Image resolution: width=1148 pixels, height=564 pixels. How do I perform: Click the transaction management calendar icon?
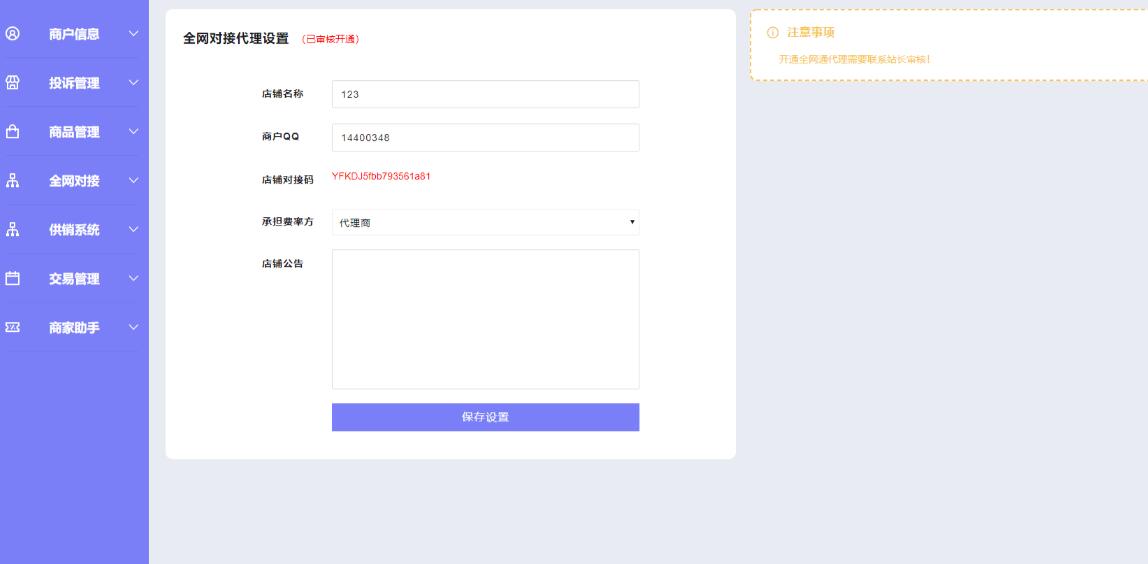point(13,278)
